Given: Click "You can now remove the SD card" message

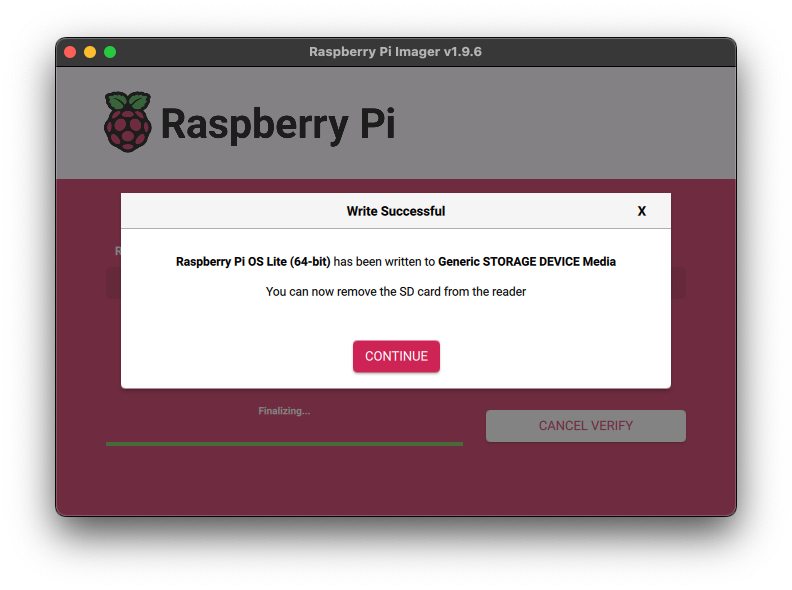Looking at the screenshot, I should click(395, 291).
